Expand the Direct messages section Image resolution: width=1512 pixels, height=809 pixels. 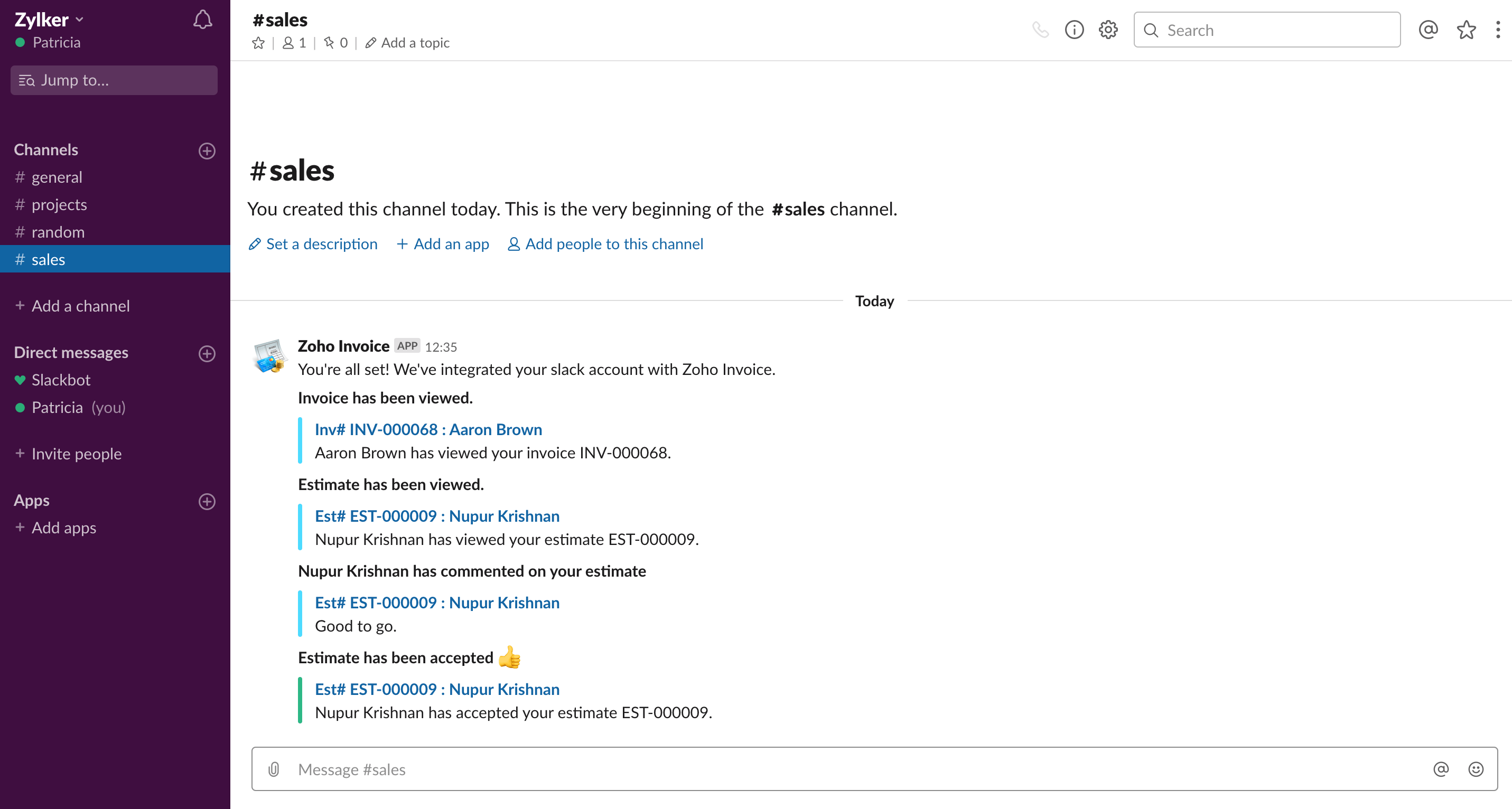click(70, 352)
